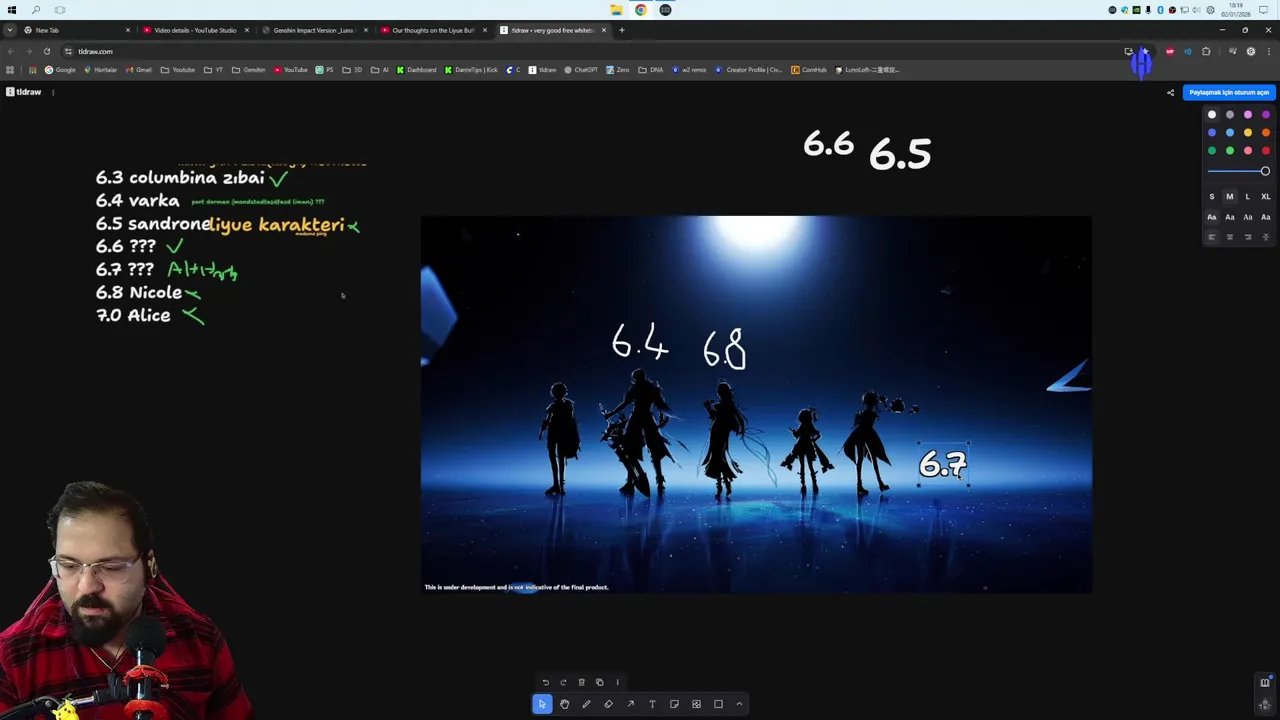This screenshot has width=1280, height=720.
Task: Switch to Our thoughts on the Liyue tab
Action: (433, 30)
